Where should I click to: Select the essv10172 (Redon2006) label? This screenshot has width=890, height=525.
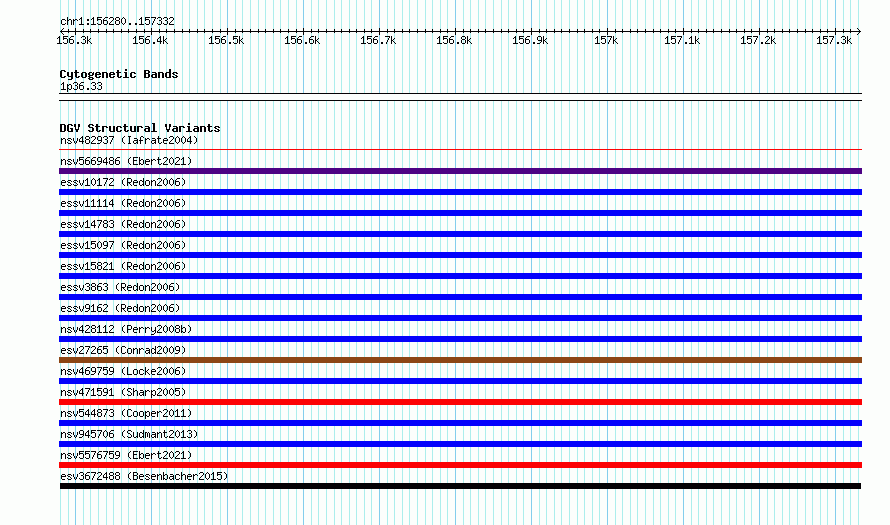point(123,182)
